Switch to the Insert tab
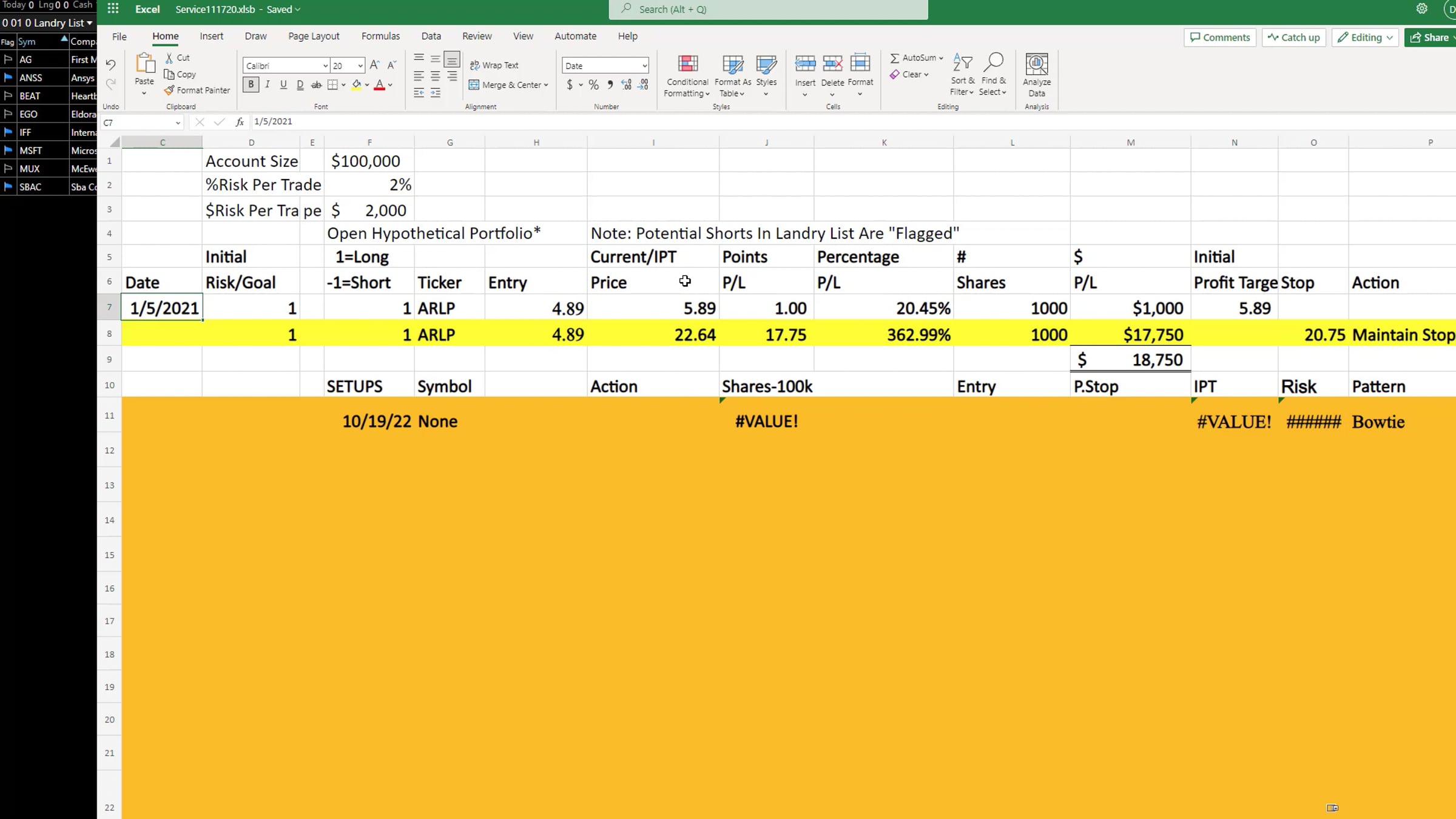This screenshot has width=1456, height=819. pyautogui.click(x=211, y=36)
